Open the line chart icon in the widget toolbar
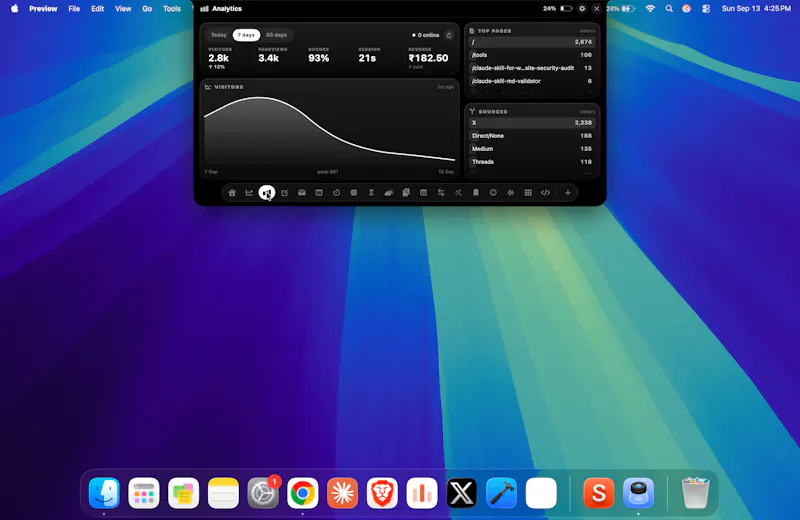The width and height of the screenshot is (800, 520). pos(249,193)
